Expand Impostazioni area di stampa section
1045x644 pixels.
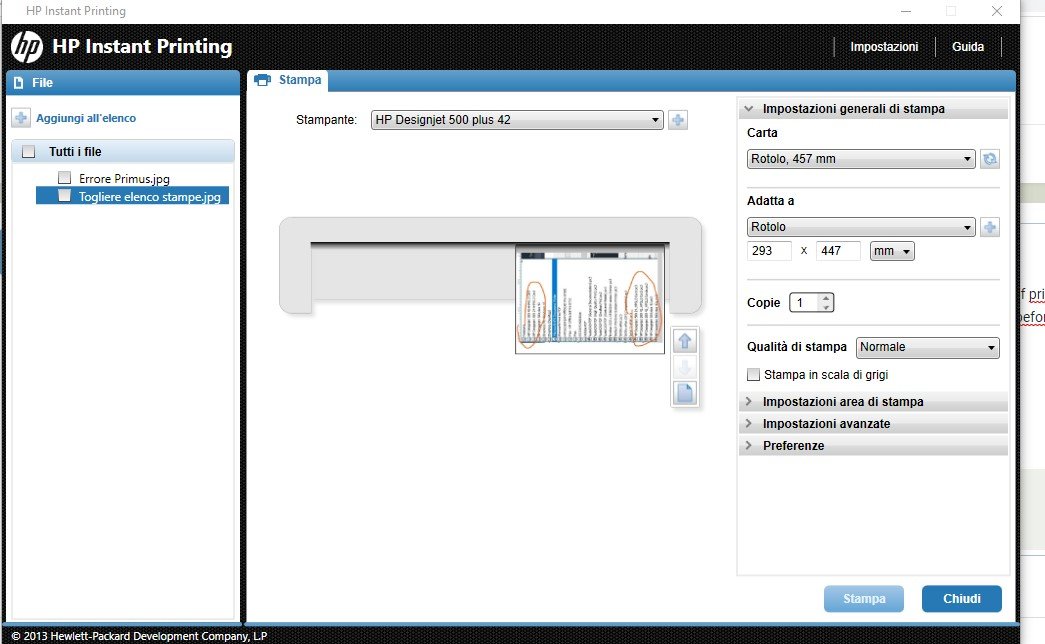click(x=873, y=401)
